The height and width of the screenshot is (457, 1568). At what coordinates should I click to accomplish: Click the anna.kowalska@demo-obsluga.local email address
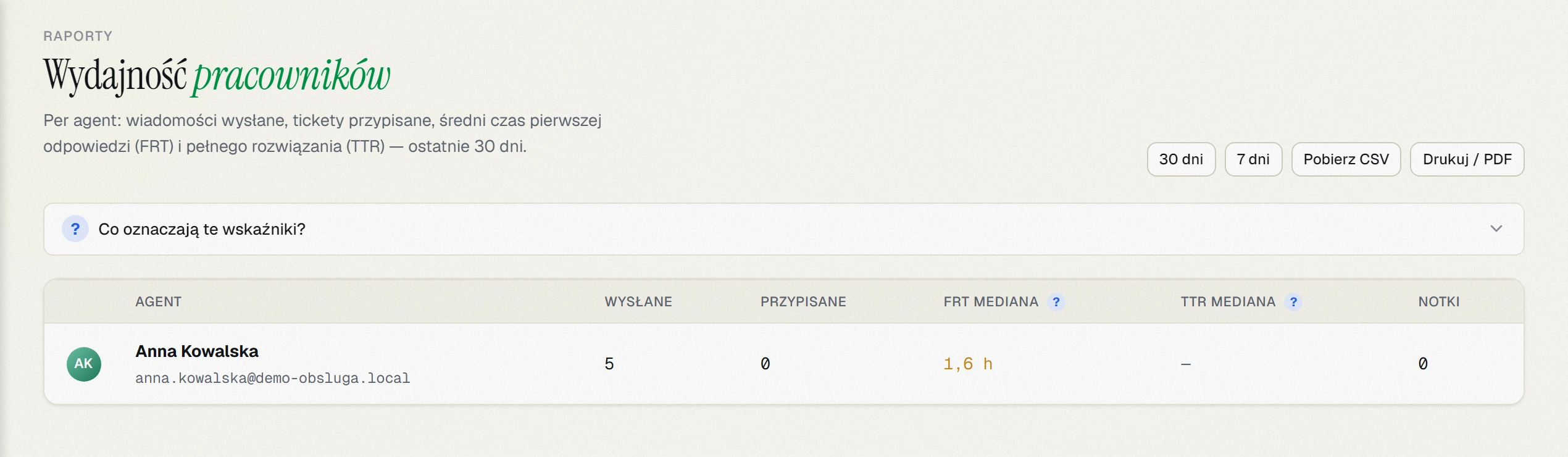tap(273, 378)
